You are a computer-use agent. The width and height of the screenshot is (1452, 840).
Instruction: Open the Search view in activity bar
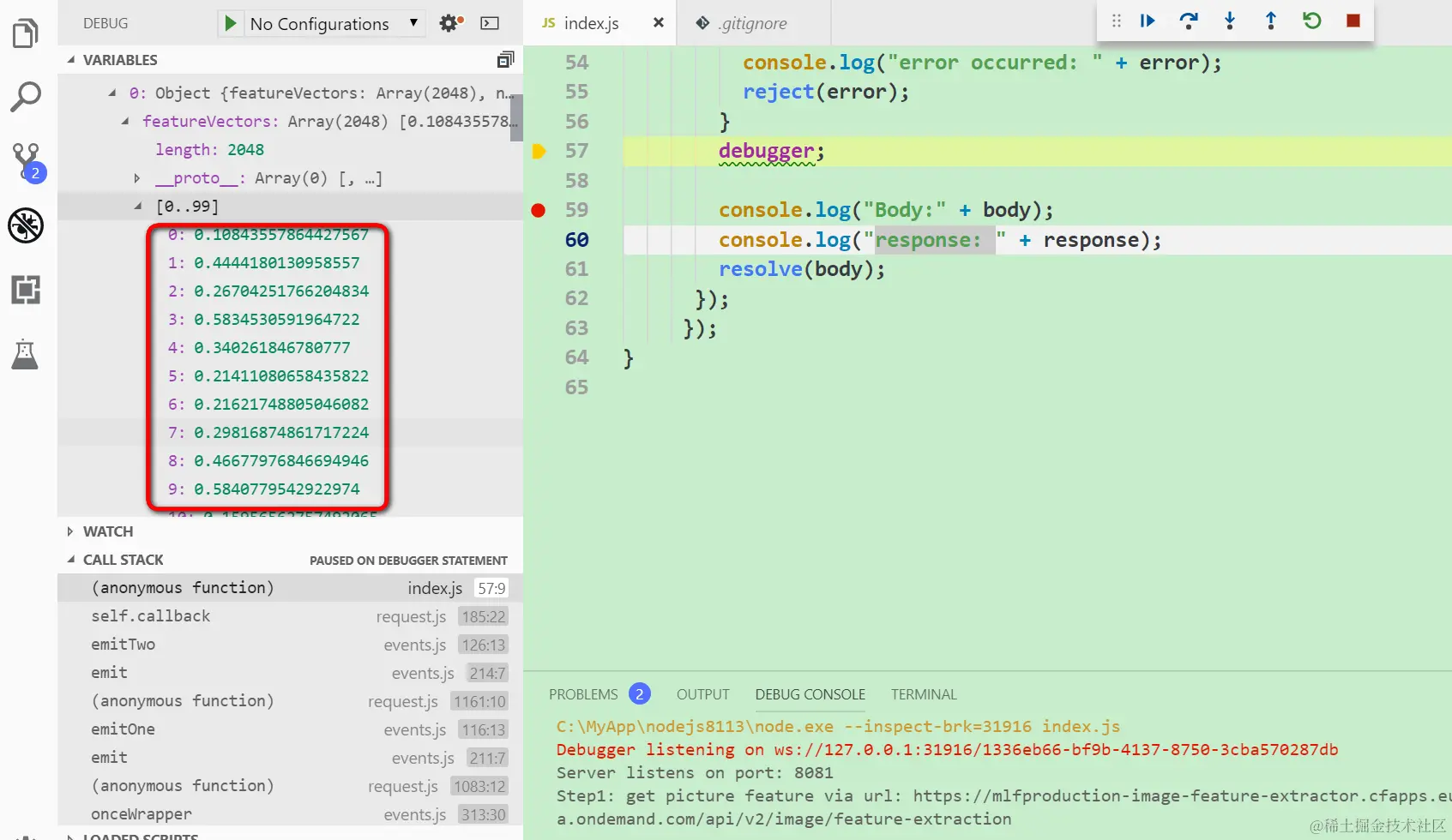click(x=26, y=97)
